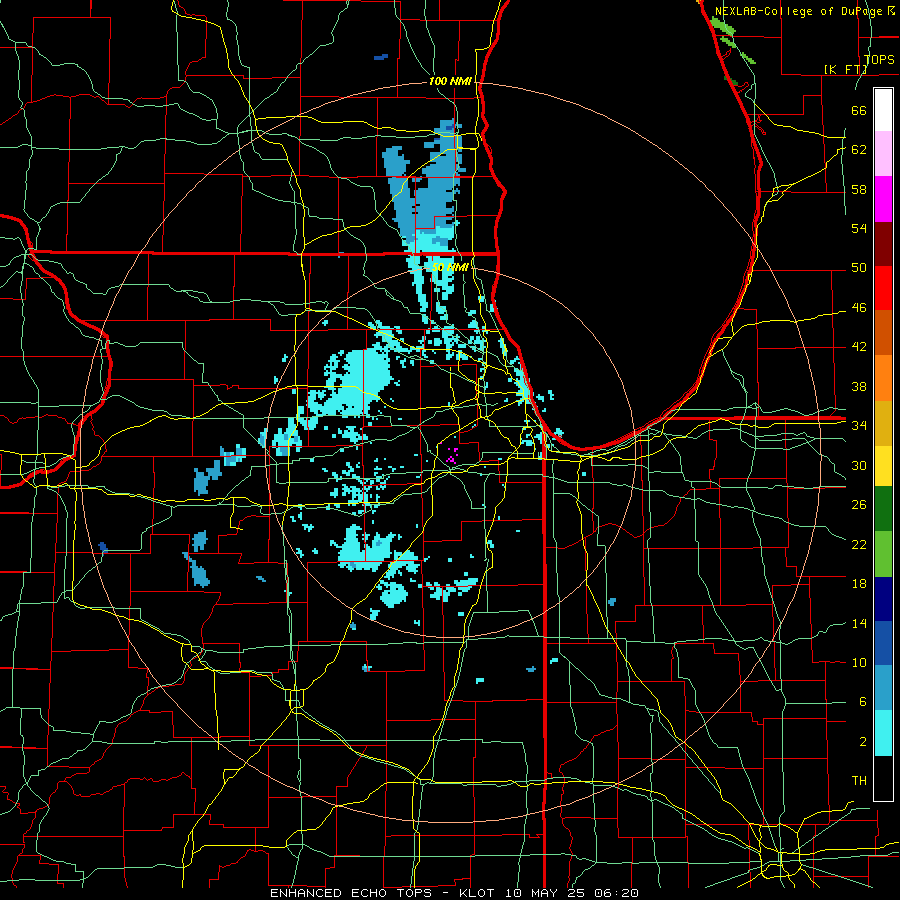Click the "50" legend value
Viewport: 900px width, 900px height.
(859, 268)
